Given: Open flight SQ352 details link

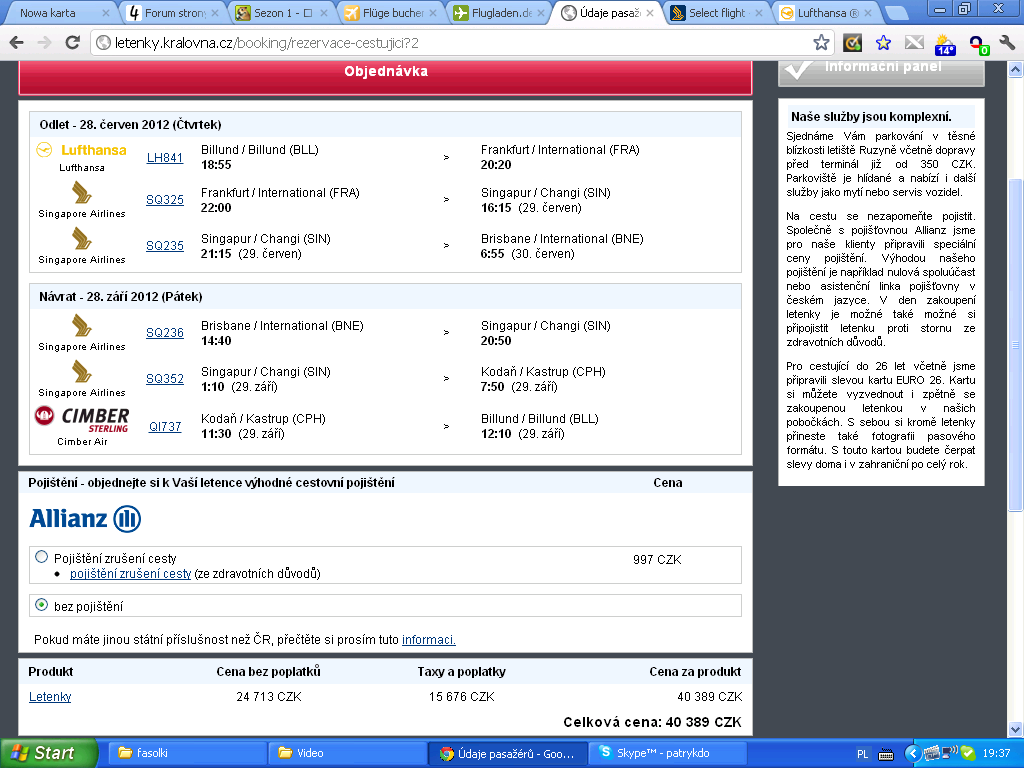Looking at the screenshot, I should click(x=165, y=379).
